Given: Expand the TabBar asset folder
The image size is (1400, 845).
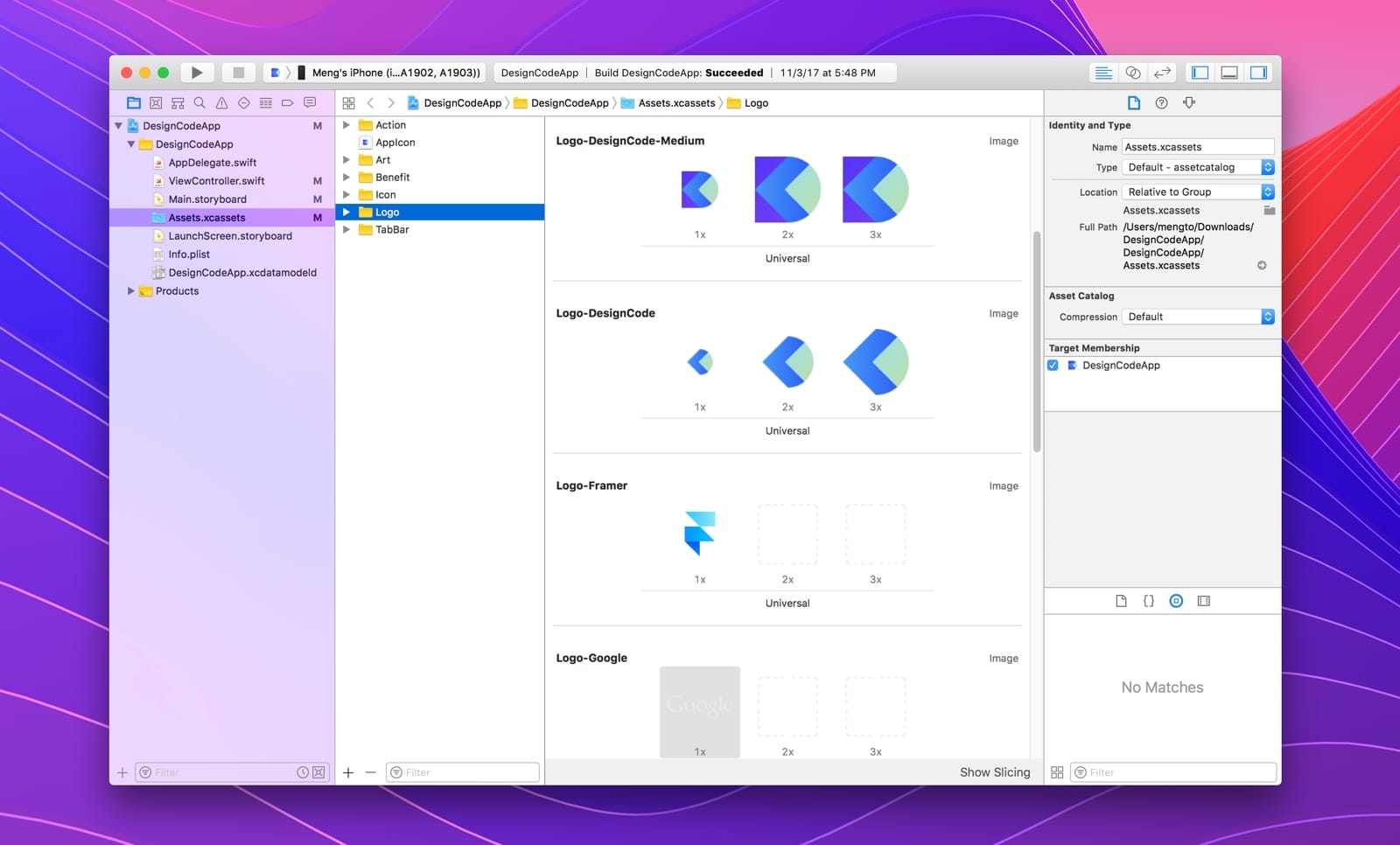Looking at the screenshot, I should 346,230.
